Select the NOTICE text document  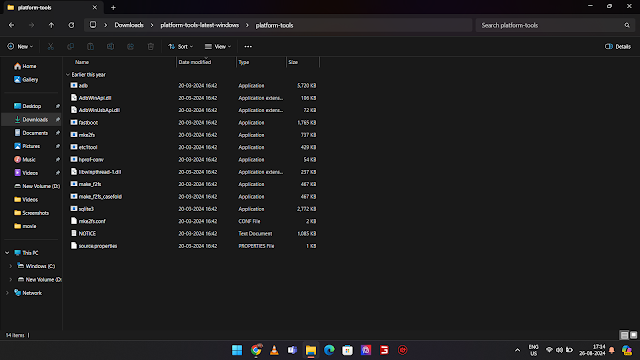[87, 233]
